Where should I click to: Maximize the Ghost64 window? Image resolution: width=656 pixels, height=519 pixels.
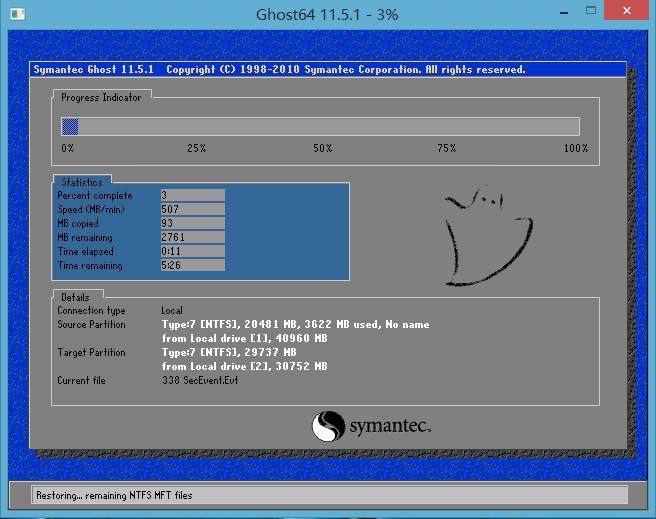592,12
